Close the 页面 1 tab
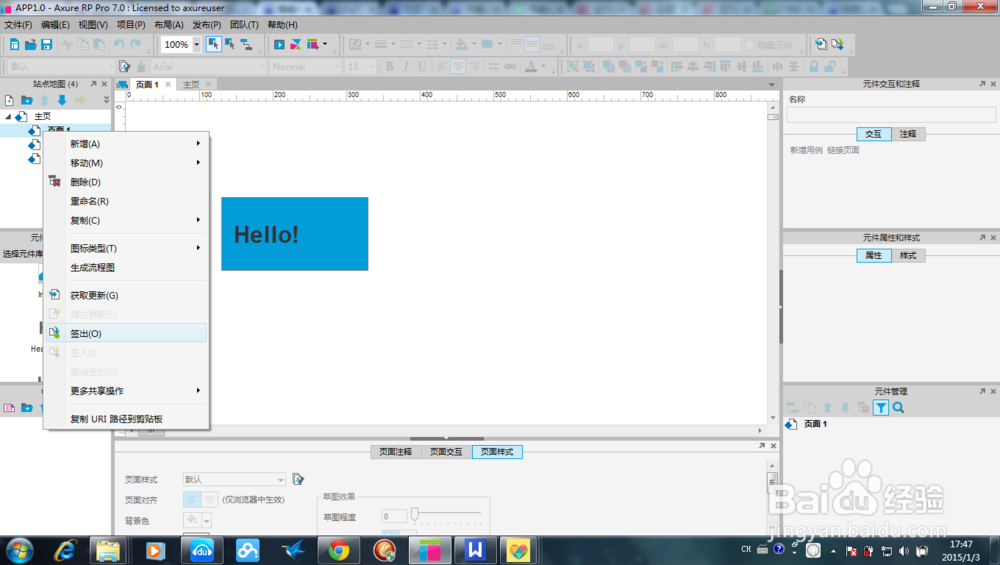The image size is (1000, 565). click(x=168, y=84)
